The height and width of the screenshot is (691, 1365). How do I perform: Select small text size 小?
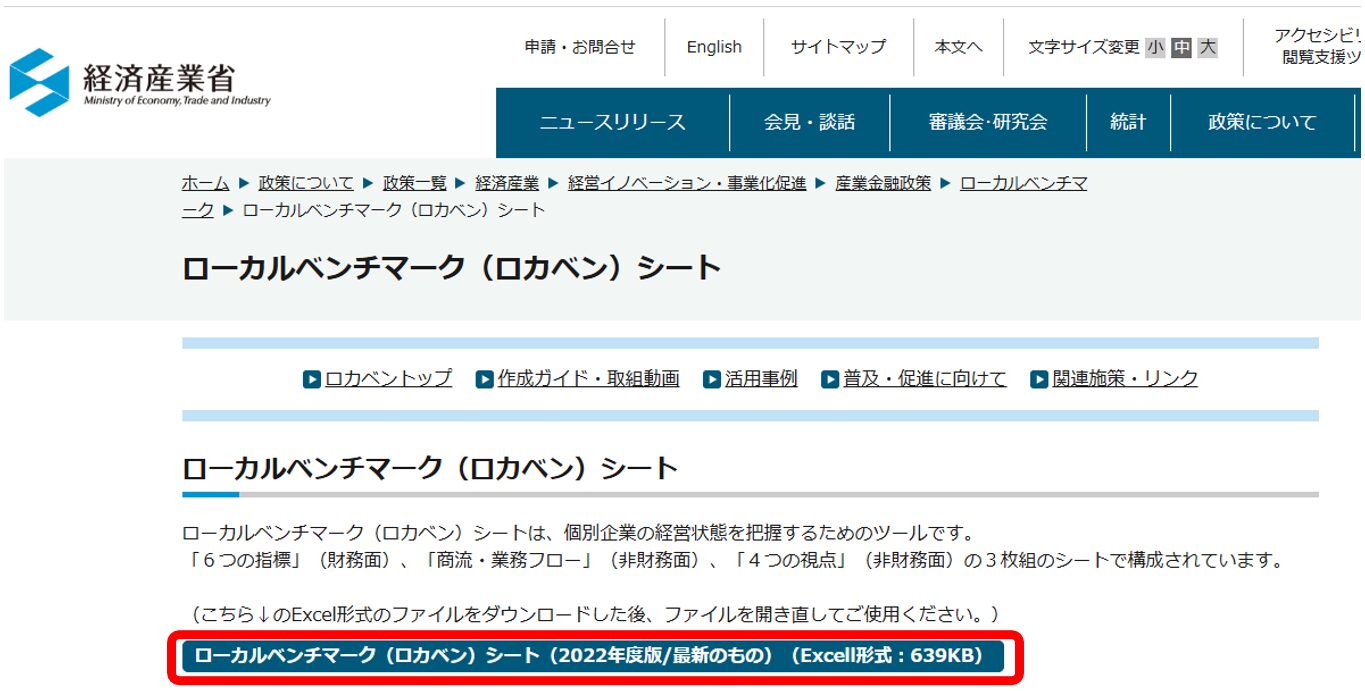tap(1155, 47)
